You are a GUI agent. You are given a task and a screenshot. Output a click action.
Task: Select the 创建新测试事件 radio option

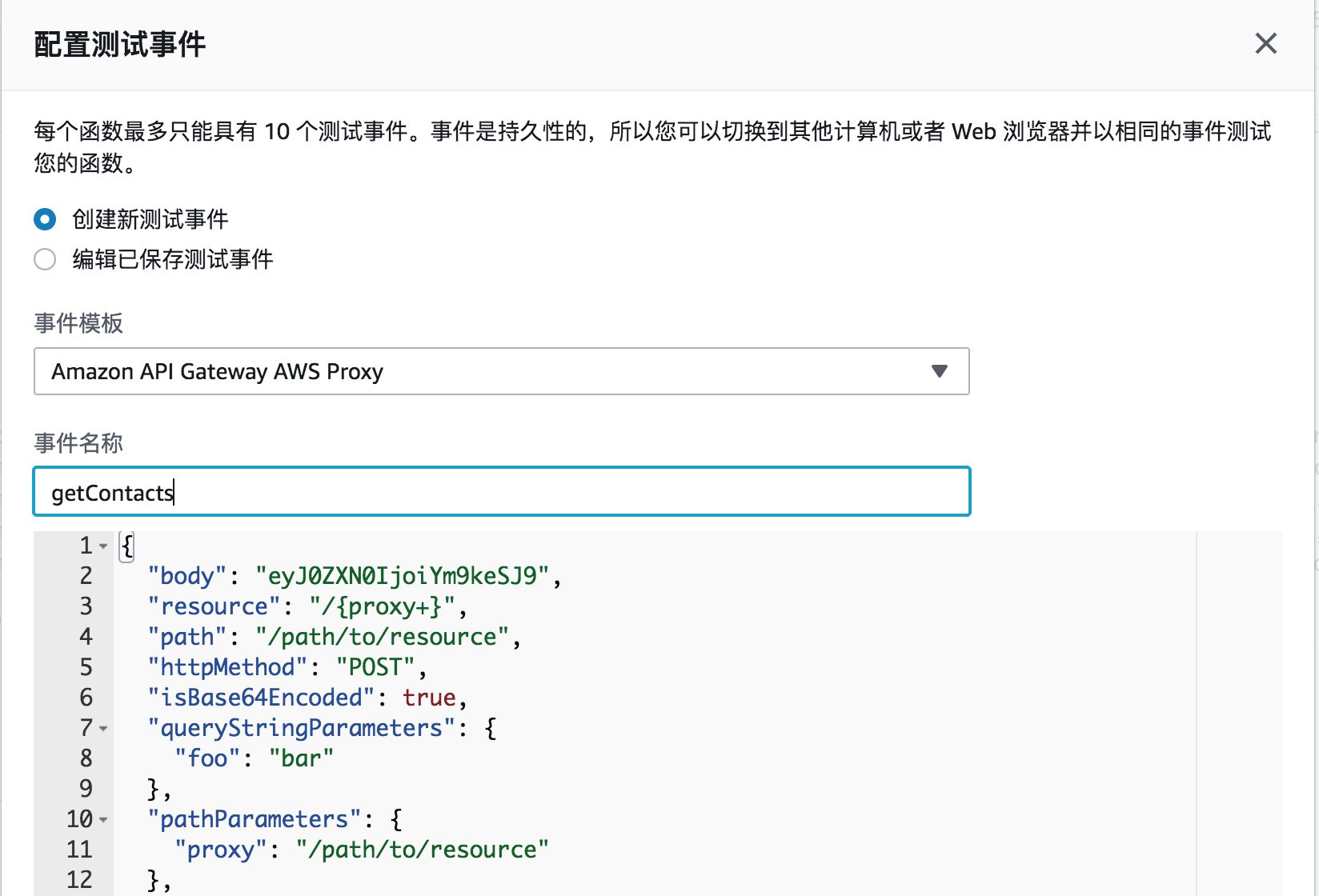pyautogui.click(x=45, y=218)
